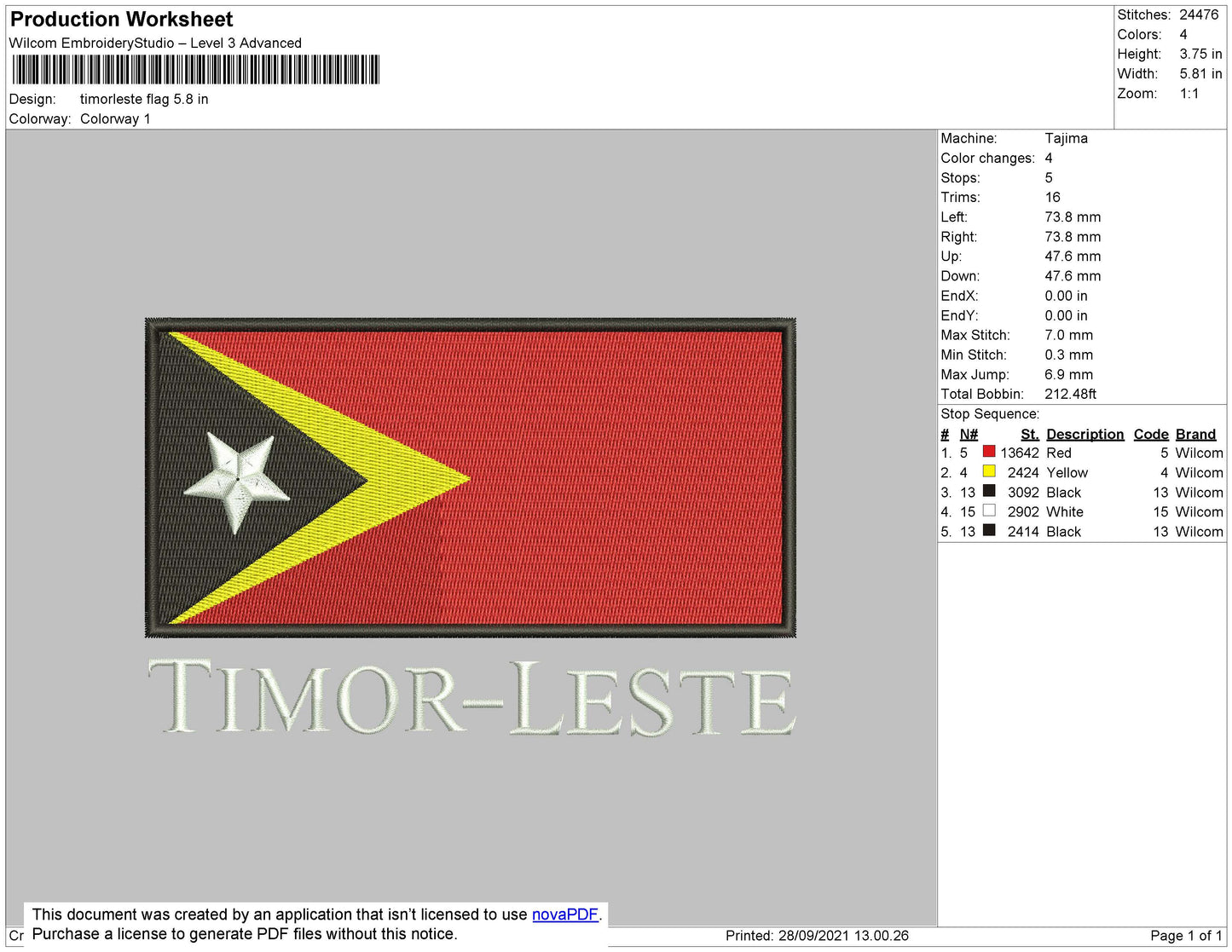This screenshot has height=952, width=1232.
Task: Click 'Red' description in stop sequence
Action: 1059,453
